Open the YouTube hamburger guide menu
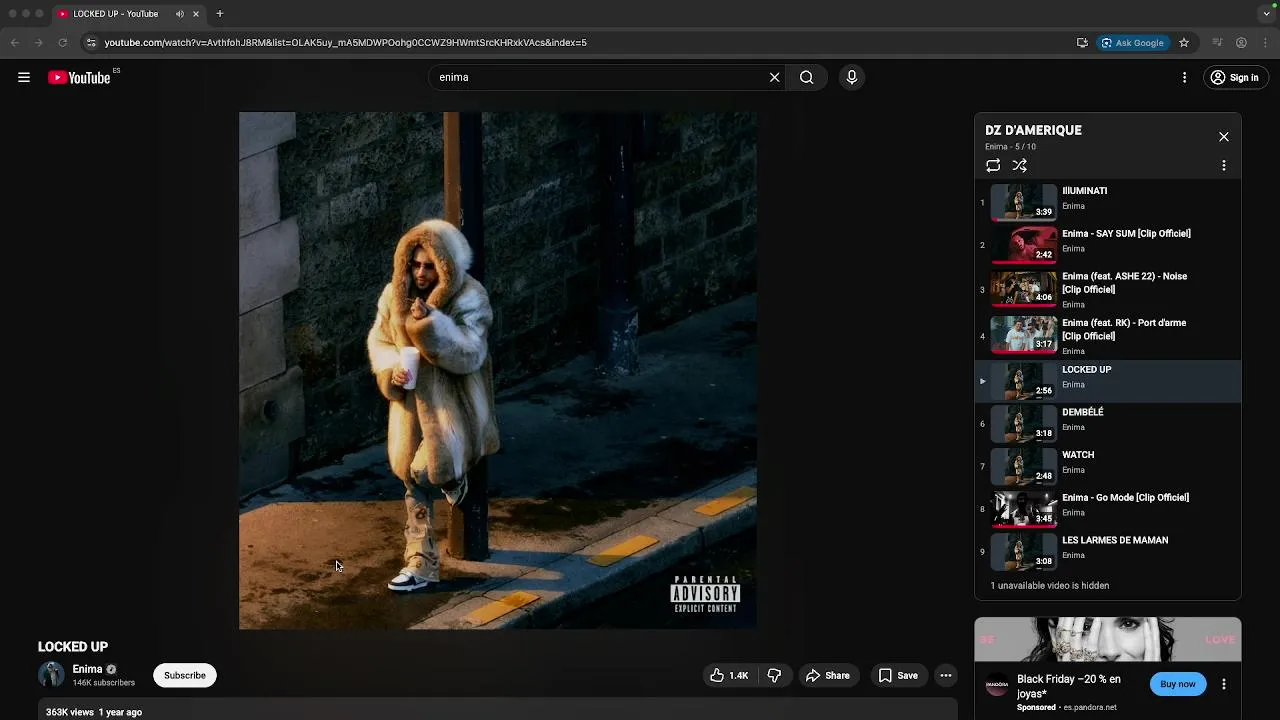The image size is (1280, 720). (24, 77)
